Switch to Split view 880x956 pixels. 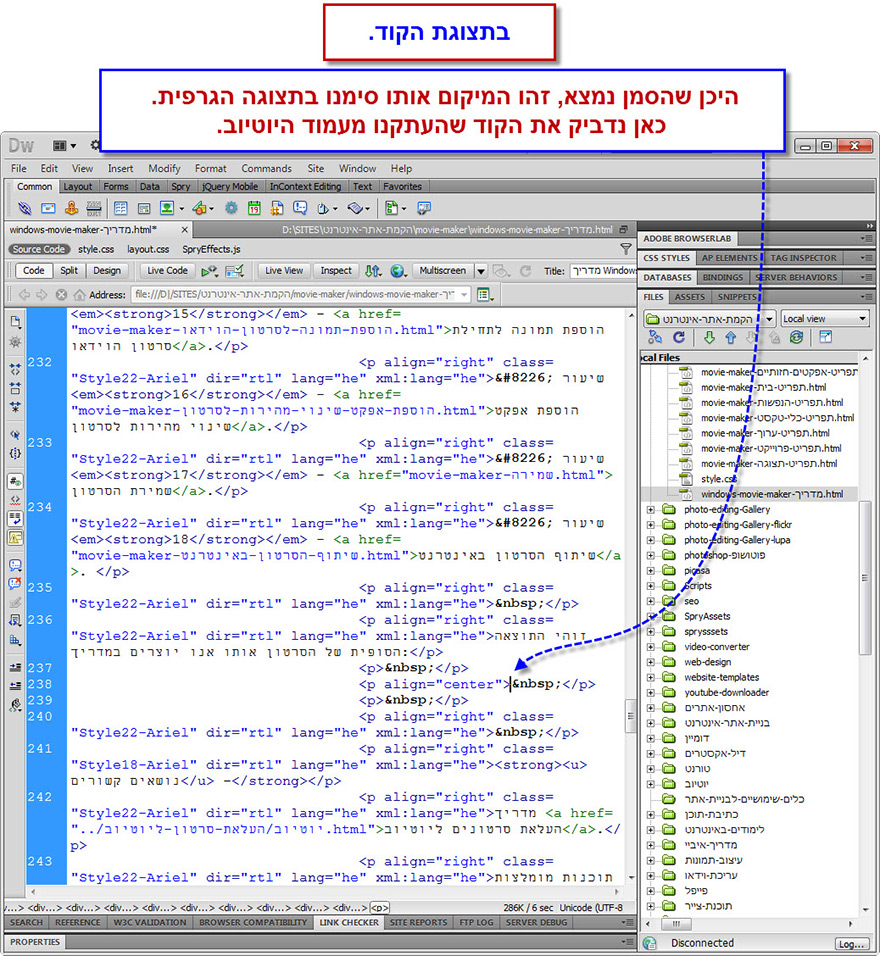[x=69, y=271]
